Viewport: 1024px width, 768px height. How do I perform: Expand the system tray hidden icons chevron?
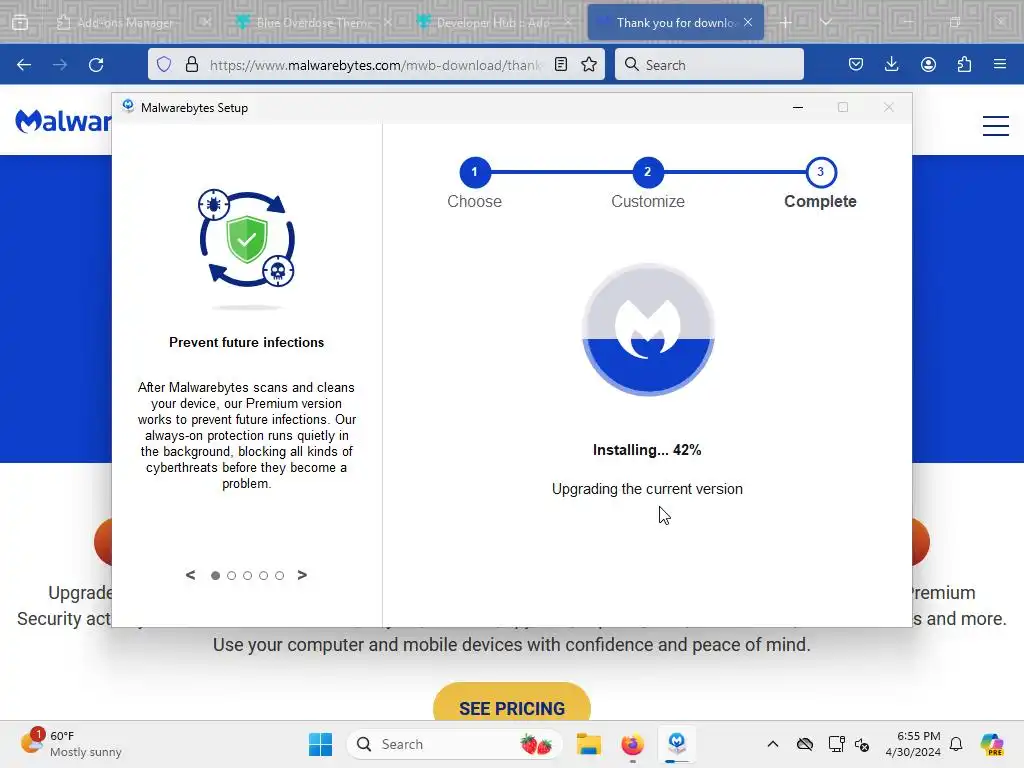(x=773, y=744)
